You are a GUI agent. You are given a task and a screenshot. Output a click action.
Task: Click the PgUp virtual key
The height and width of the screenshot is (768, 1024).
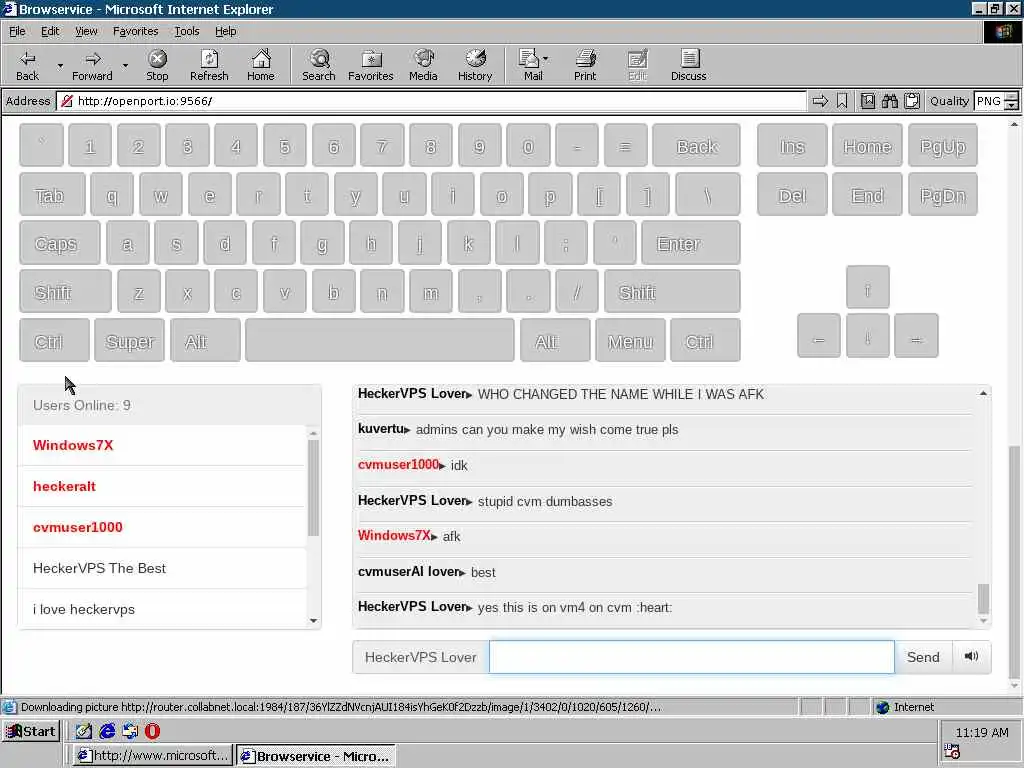[x=942, y=145]
